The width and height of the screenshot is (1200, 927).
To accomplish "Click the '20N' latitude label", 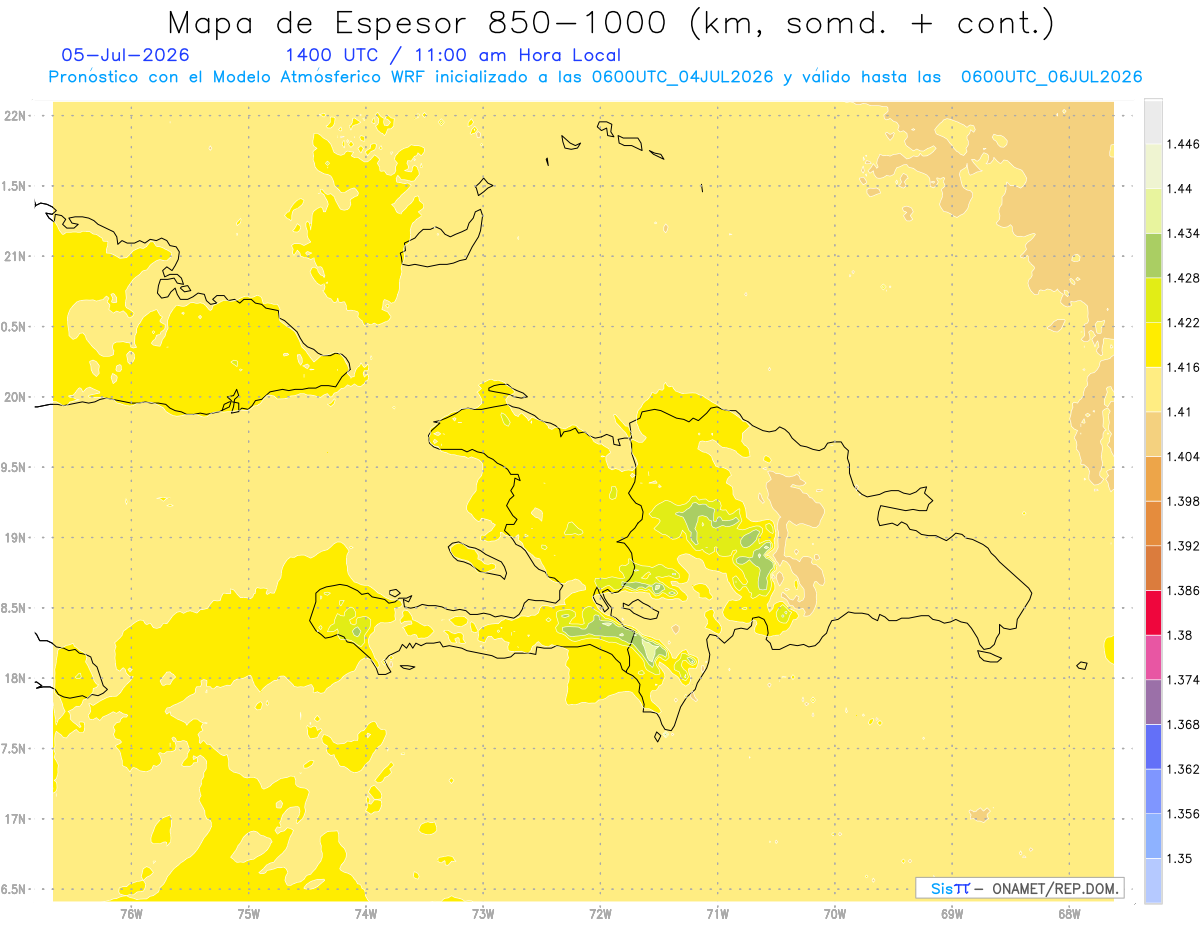I will [x=17, y=397].
